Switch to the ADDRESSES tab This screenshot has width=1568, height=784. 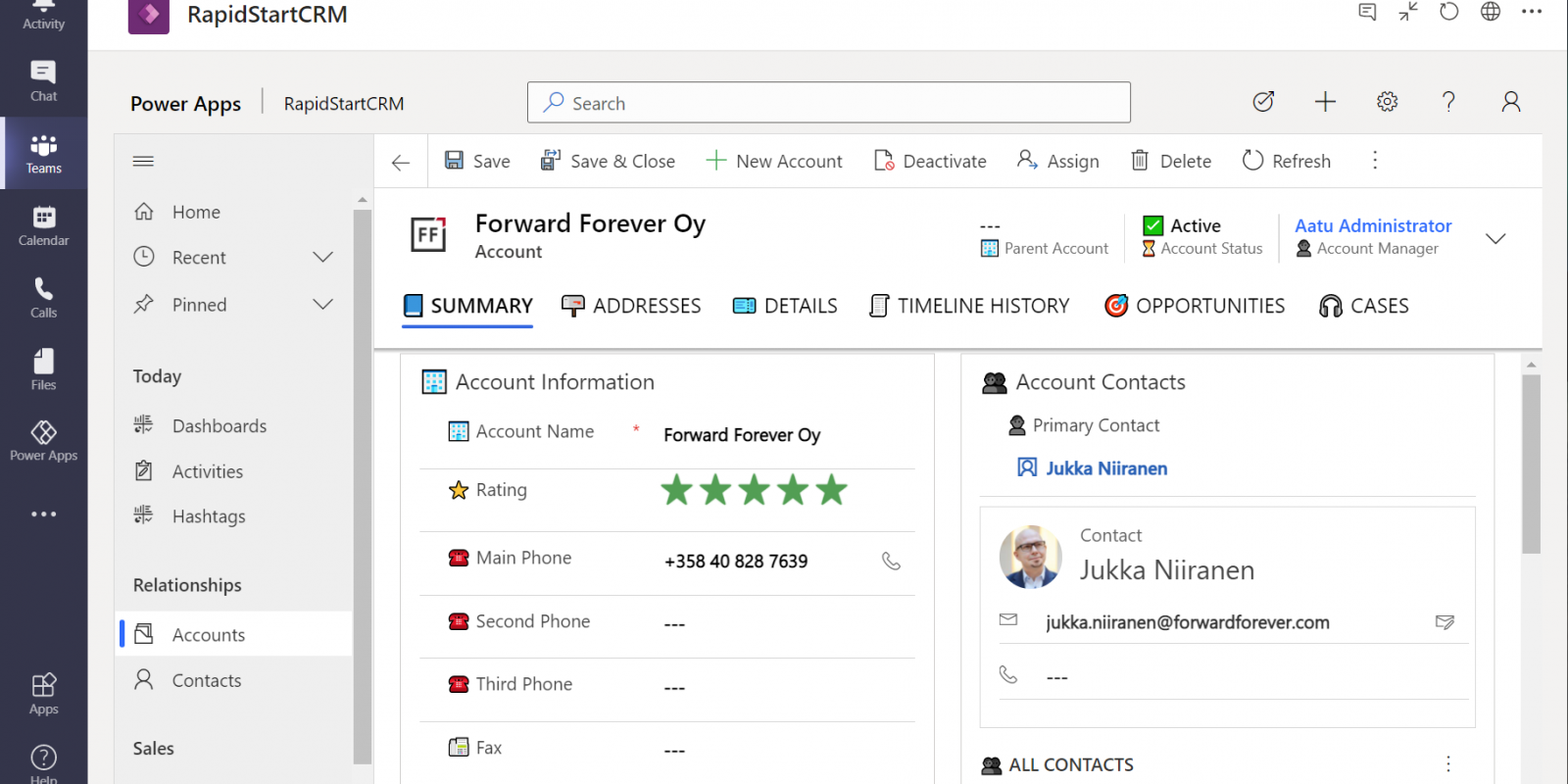631,306
